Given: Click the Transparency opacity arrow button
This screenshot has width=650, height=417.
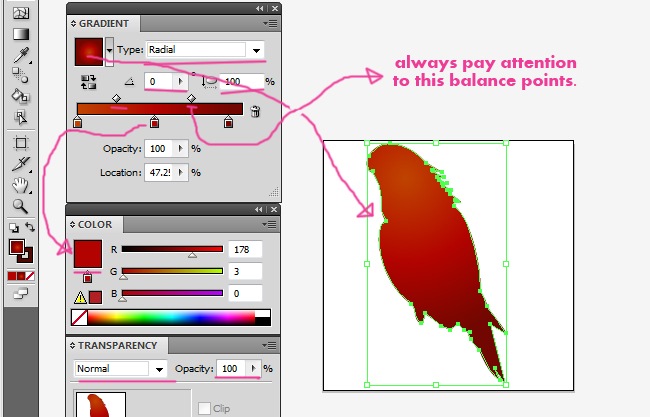Looking at the screenshot, I should point(252,369).
